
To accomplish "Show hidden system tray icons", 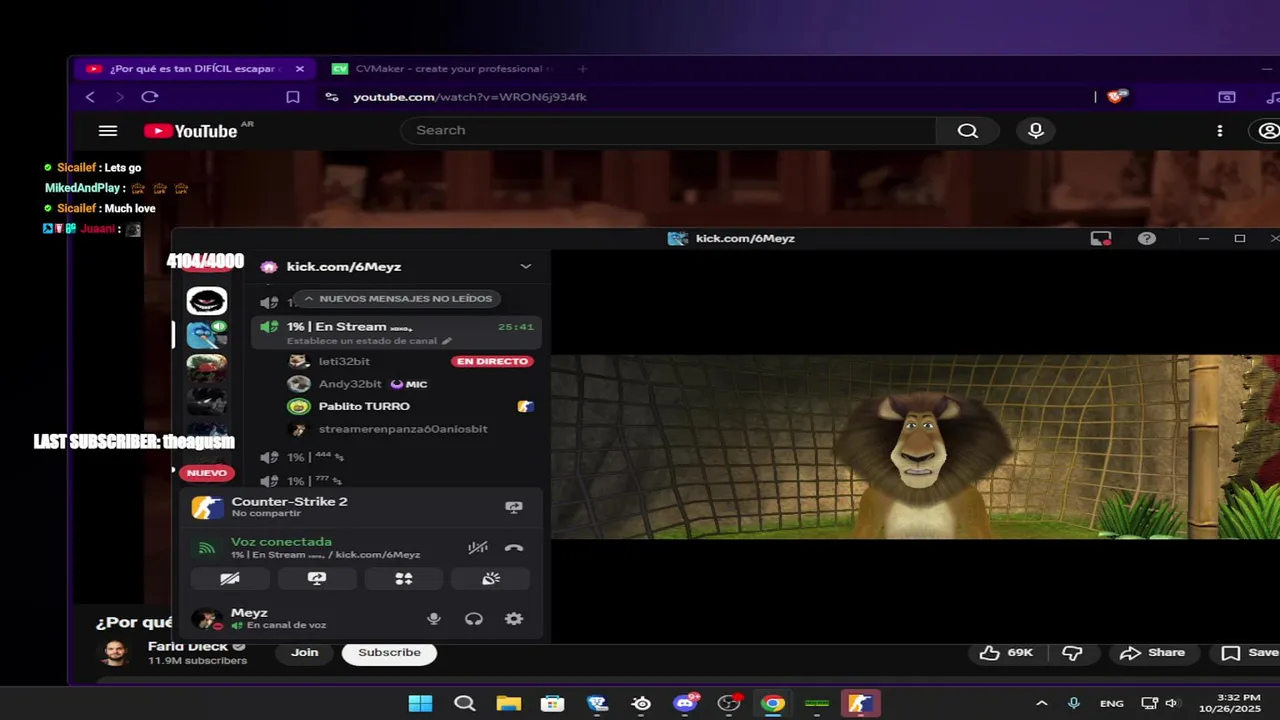I will (x=1042, y=703).
